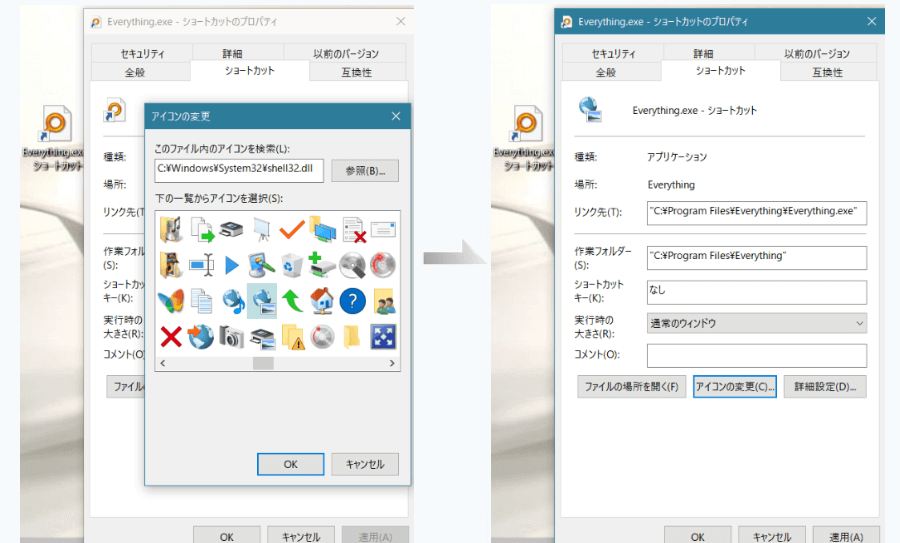Select the monitor with paintbrush icon

click(262, 265)
